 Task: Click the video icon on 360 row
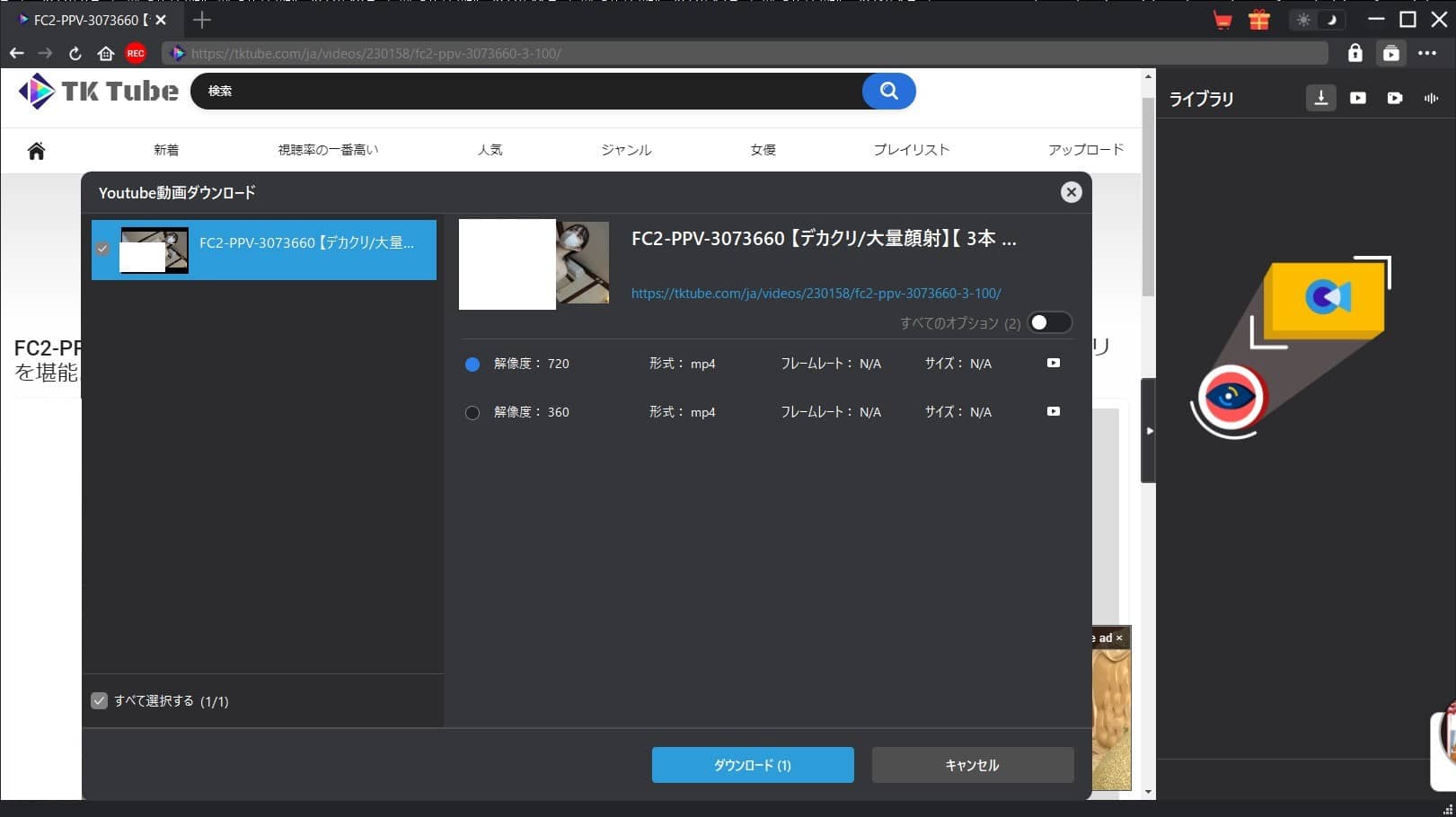pyautogui.click(x=1054, y=412)
